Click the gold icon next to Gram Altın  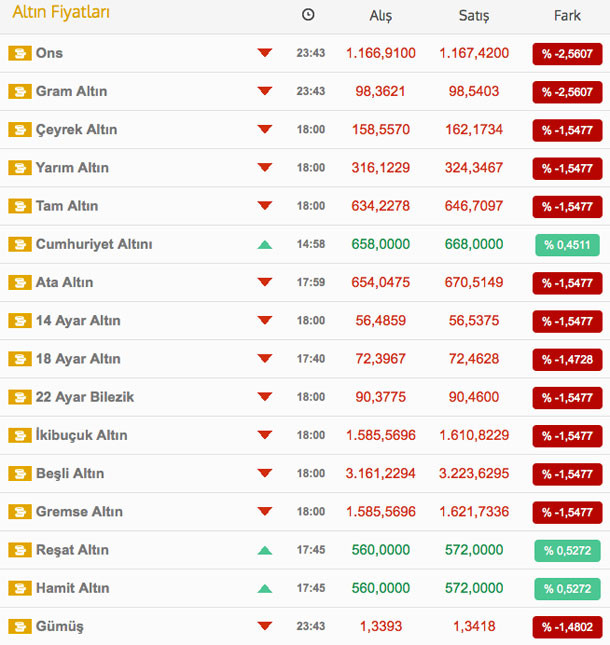coord(20,91)
